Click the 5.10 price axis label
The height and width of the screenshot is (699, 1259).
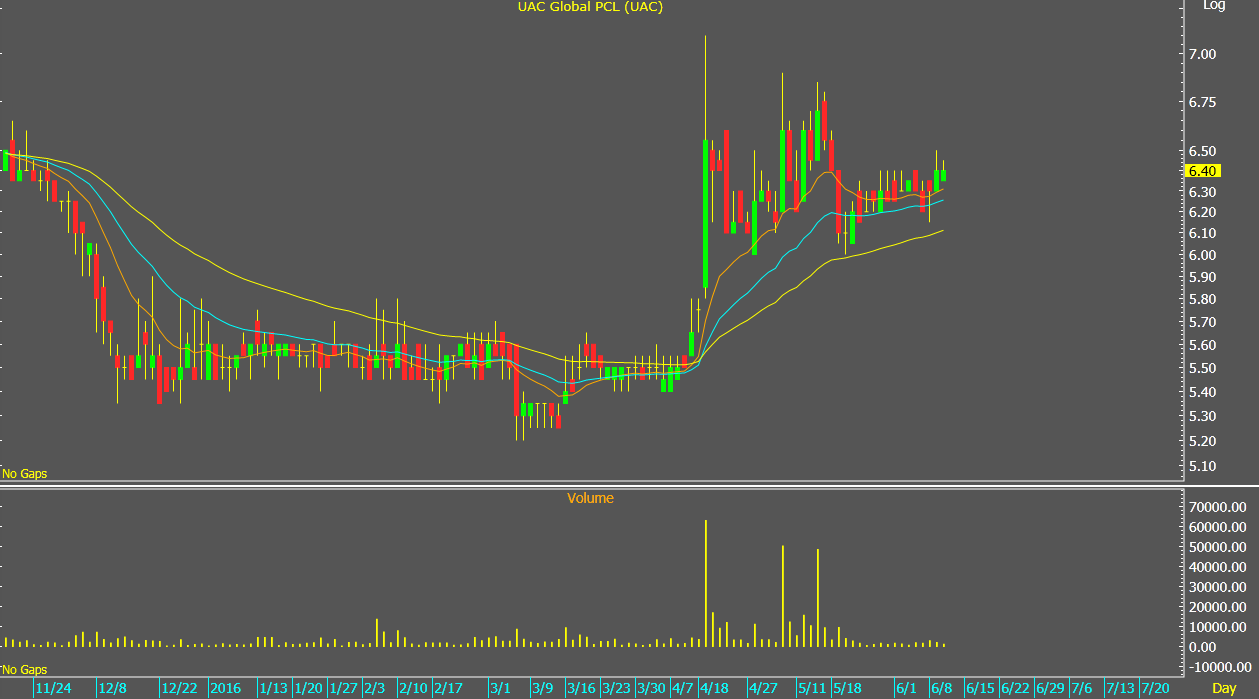(1202, 466)
